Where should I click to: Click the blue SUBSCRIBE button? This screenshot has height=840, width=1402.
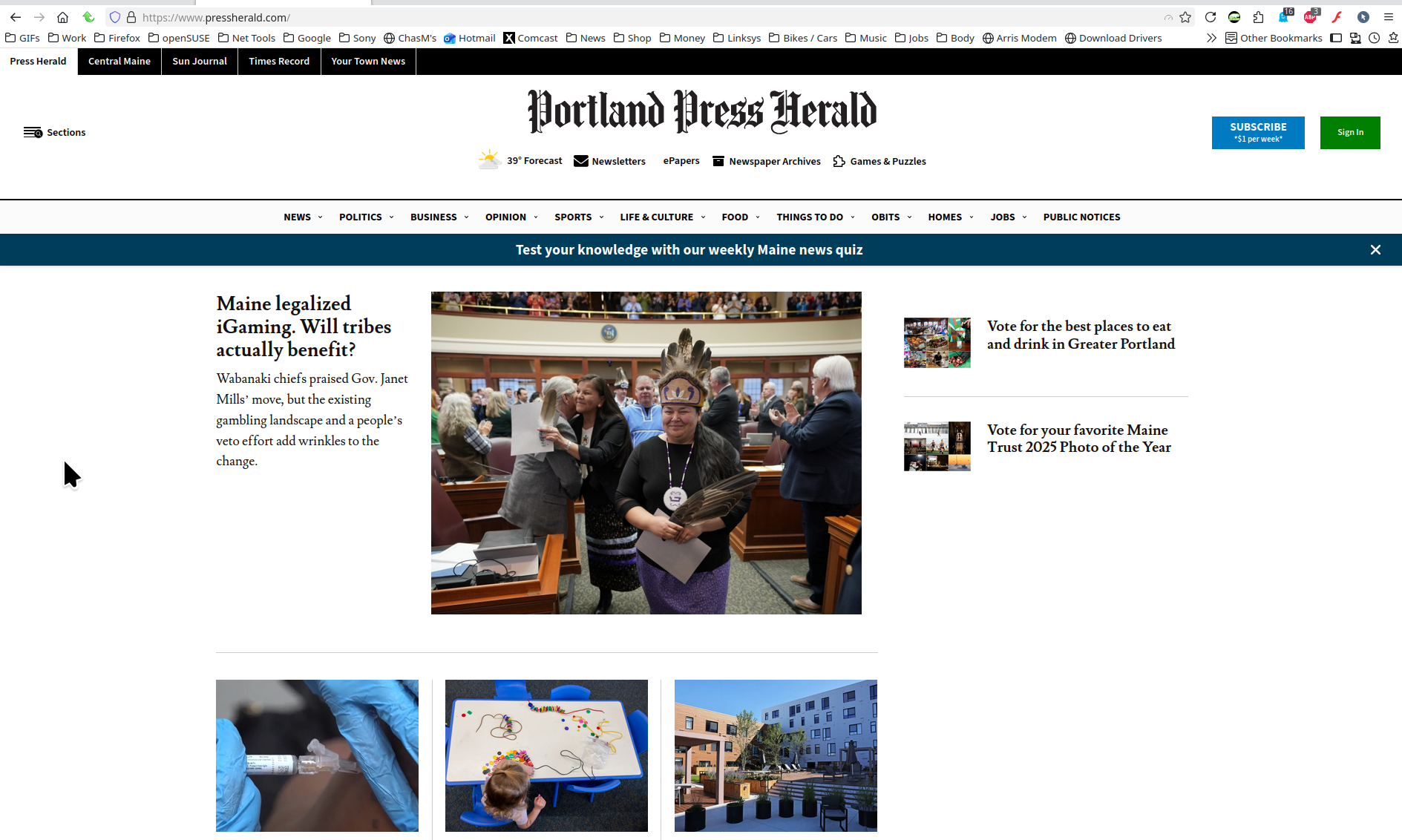pyautogui.click(x=1258, y=133)
